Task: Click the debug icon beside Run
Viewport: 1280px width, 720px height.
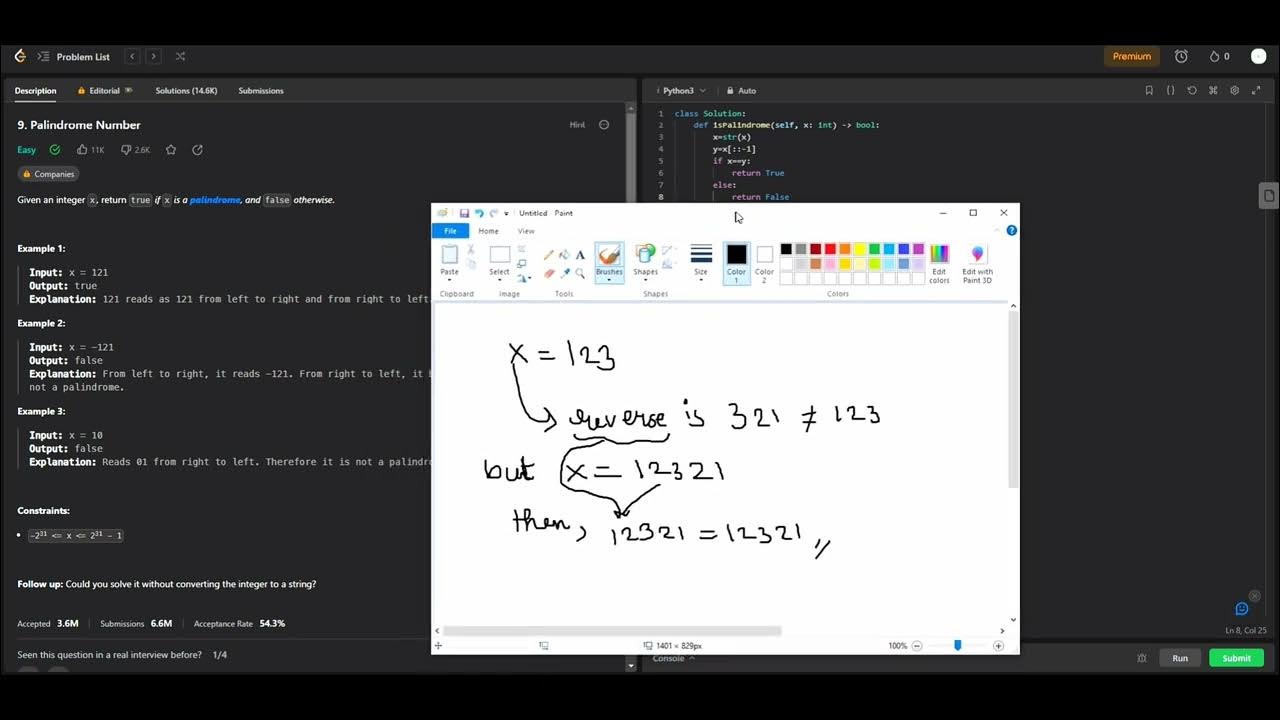Action: point(1142,658)
